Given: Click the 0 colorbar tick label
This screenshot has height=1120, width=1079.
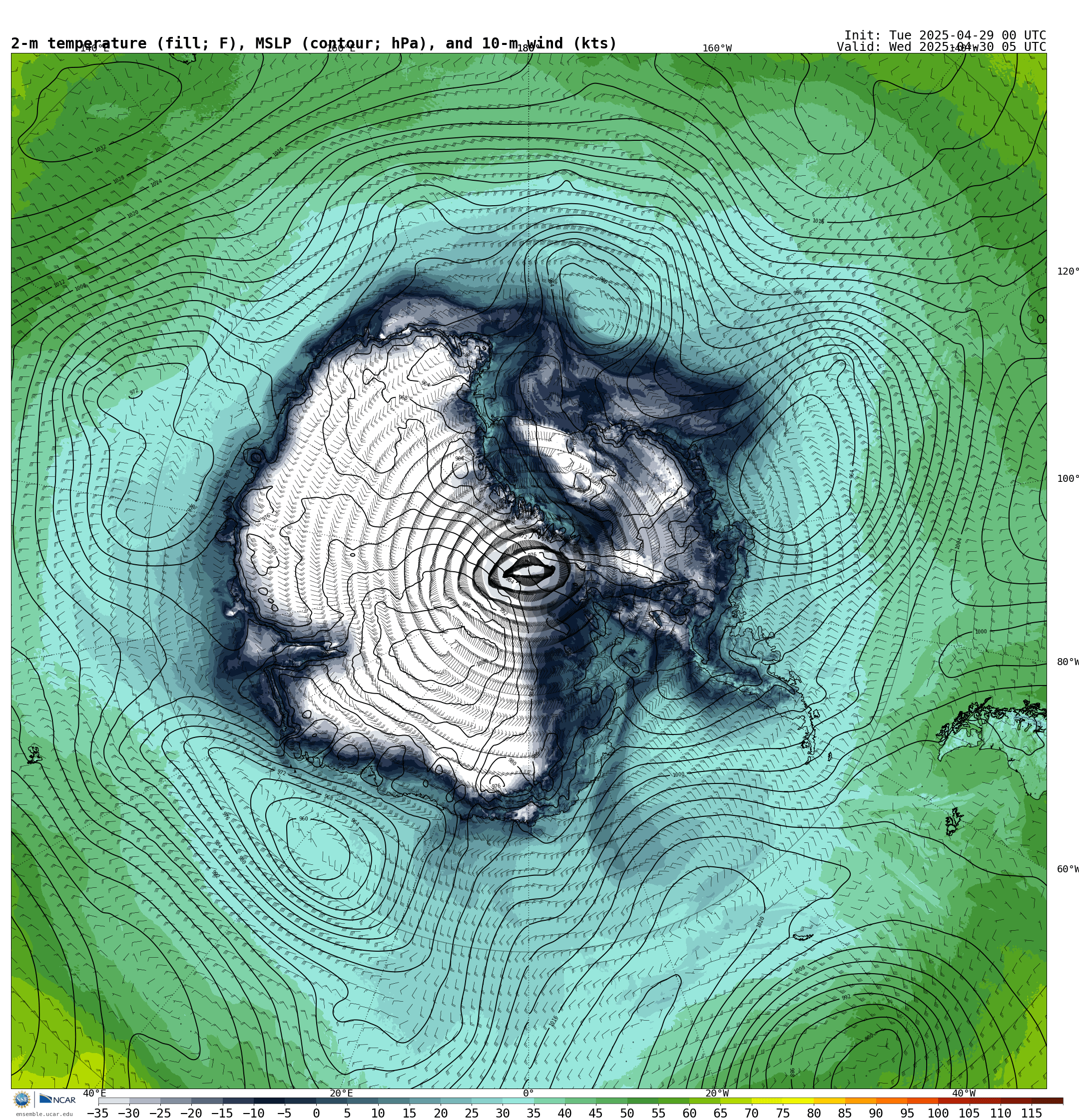Looking at the screenshot, I should tap(316, 1113).
